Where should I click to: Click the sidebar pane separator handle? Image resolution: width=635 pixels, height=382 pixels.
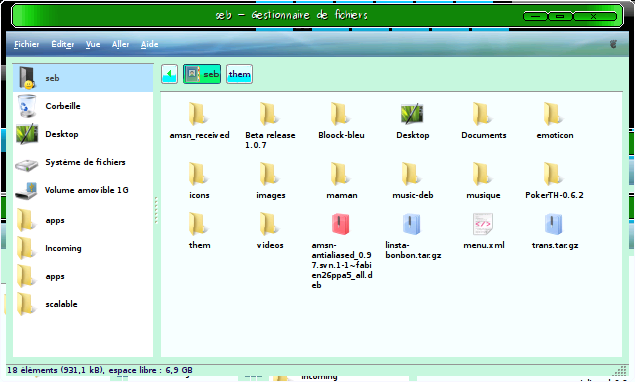[x=156, y=210]
